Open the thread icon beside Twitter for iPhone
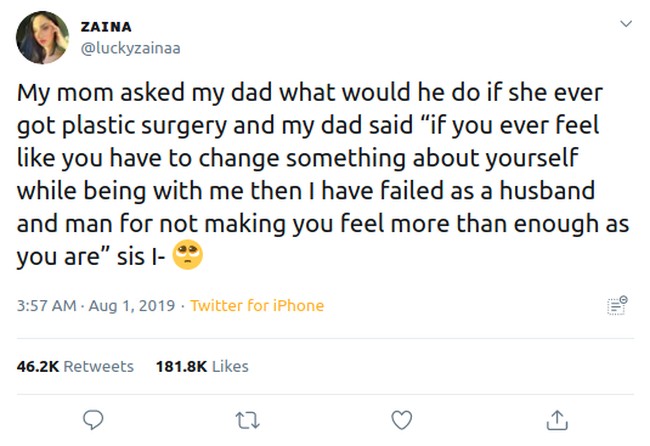 pyautogui.click(x=617, y=305)
